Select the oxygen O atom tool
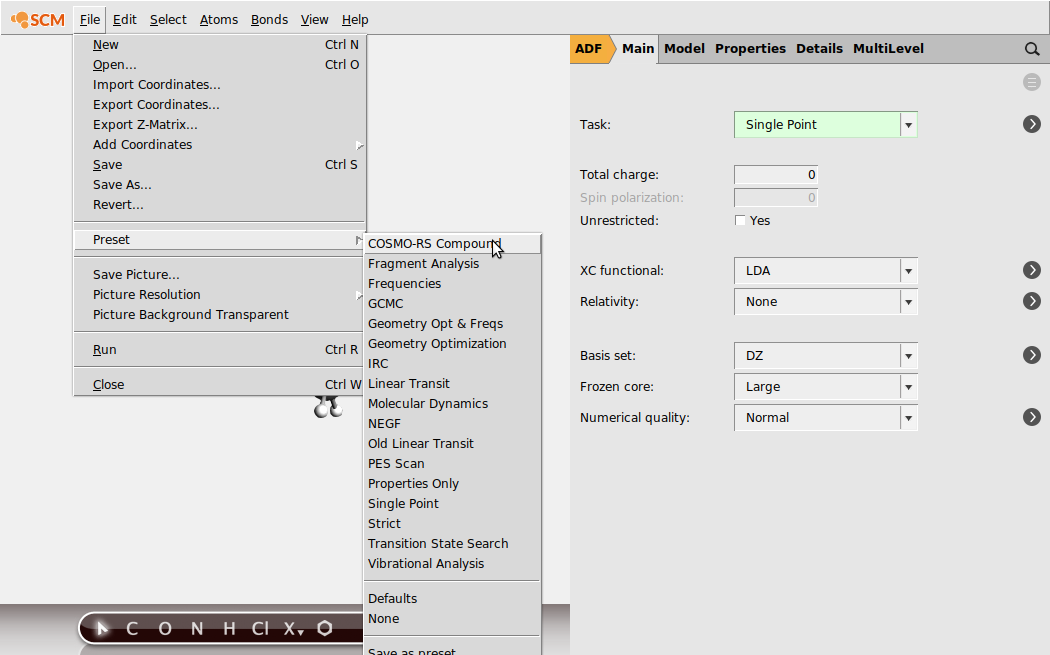Image resolution: width=1050 pixels, height=655 pixels. pos(165,629)
